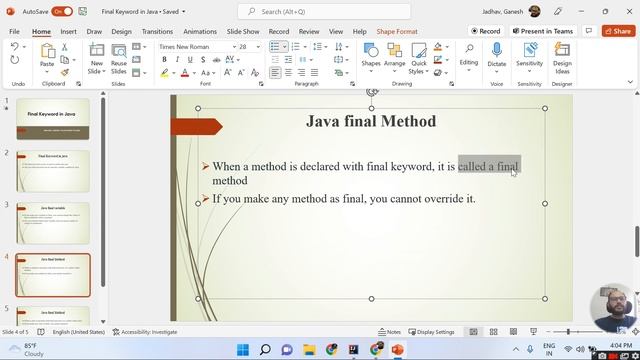Switch to Normal view in status bar
This screenshot has width=640, height=360.
coord(473,332)
